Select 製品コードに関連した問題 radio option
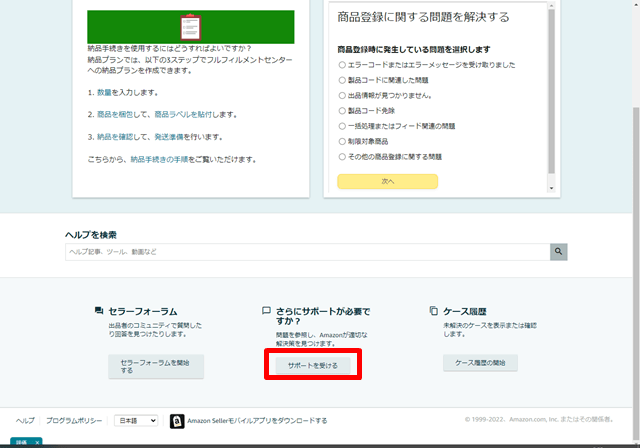 342,80
